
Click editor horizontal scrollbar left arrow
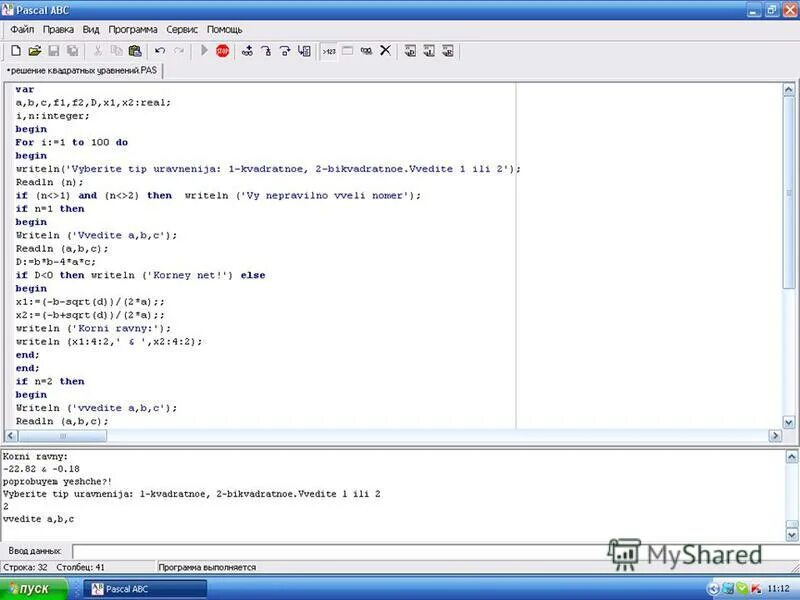click(11, 436)
